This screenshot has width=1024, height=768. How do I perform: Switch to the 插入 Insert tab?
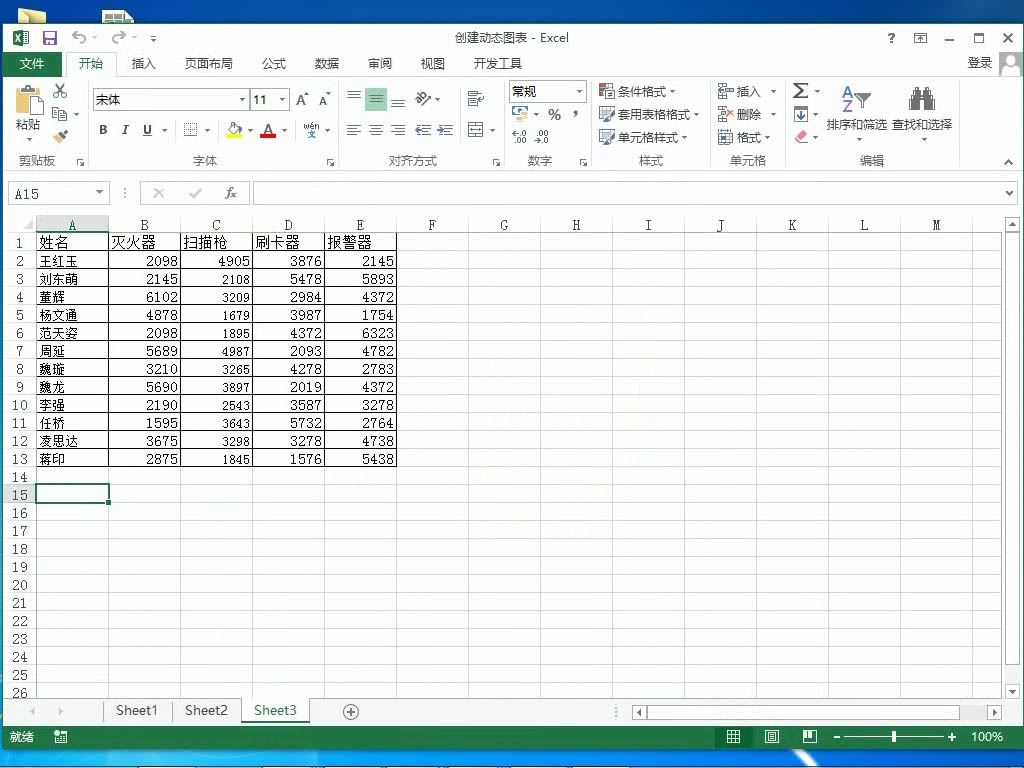point(143,63)
